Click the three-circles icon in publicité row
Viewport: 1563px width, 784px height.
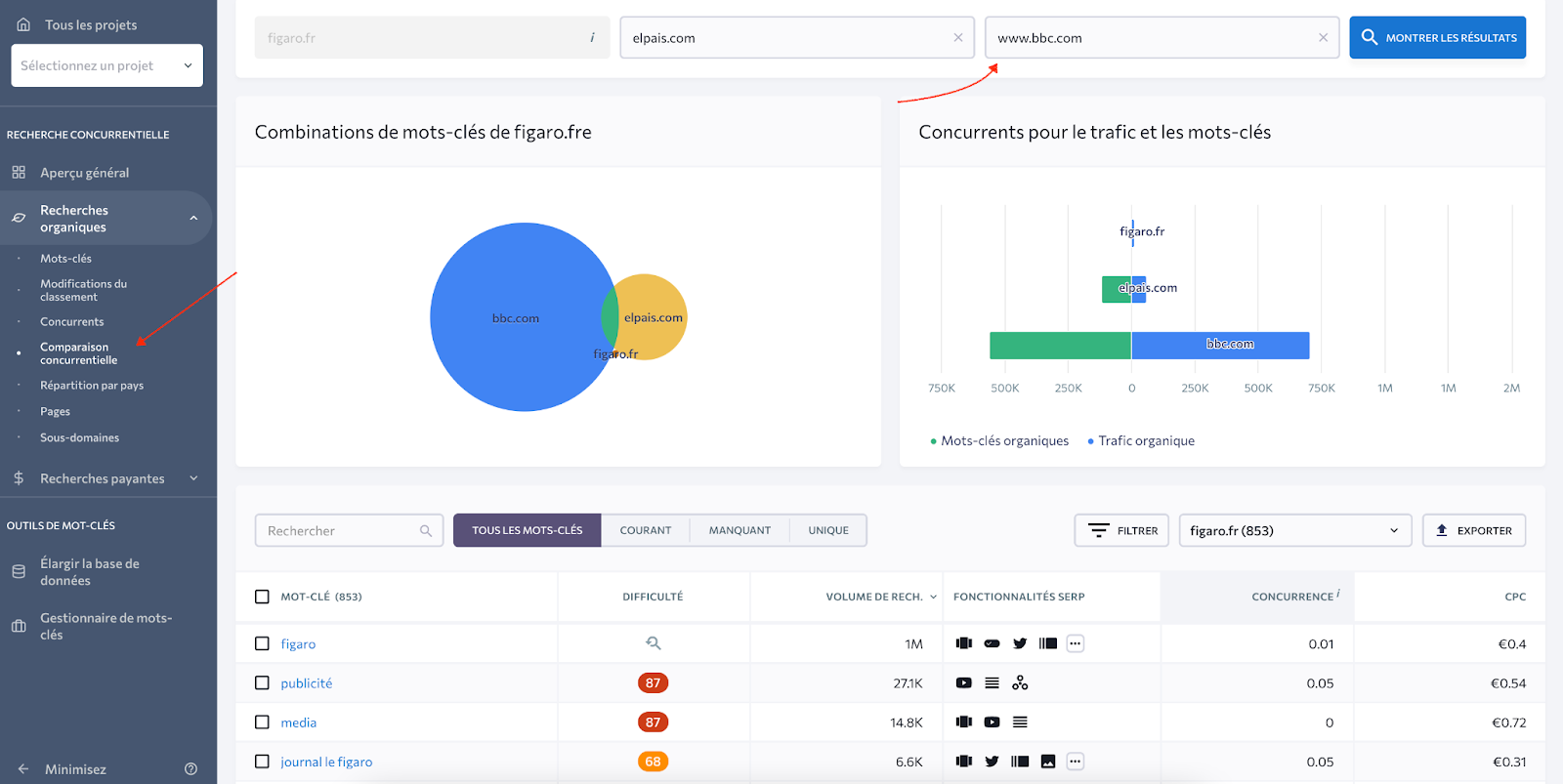1020,682
